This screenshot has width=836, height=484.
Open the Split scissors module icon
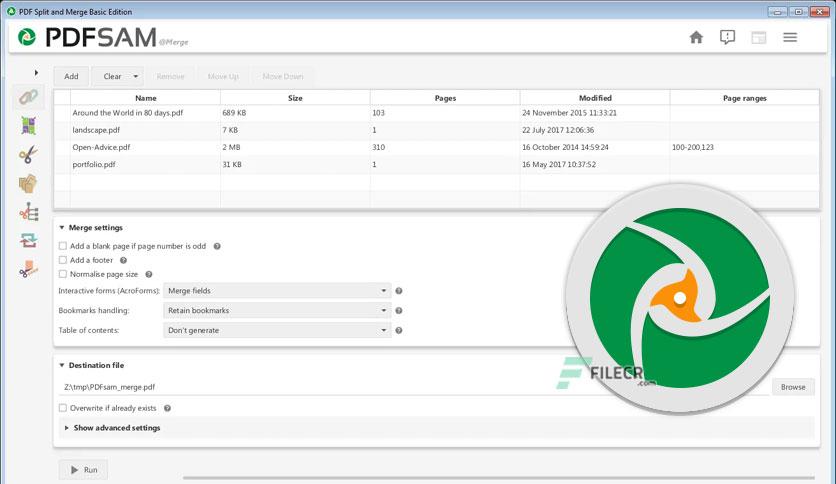[28, 155]
